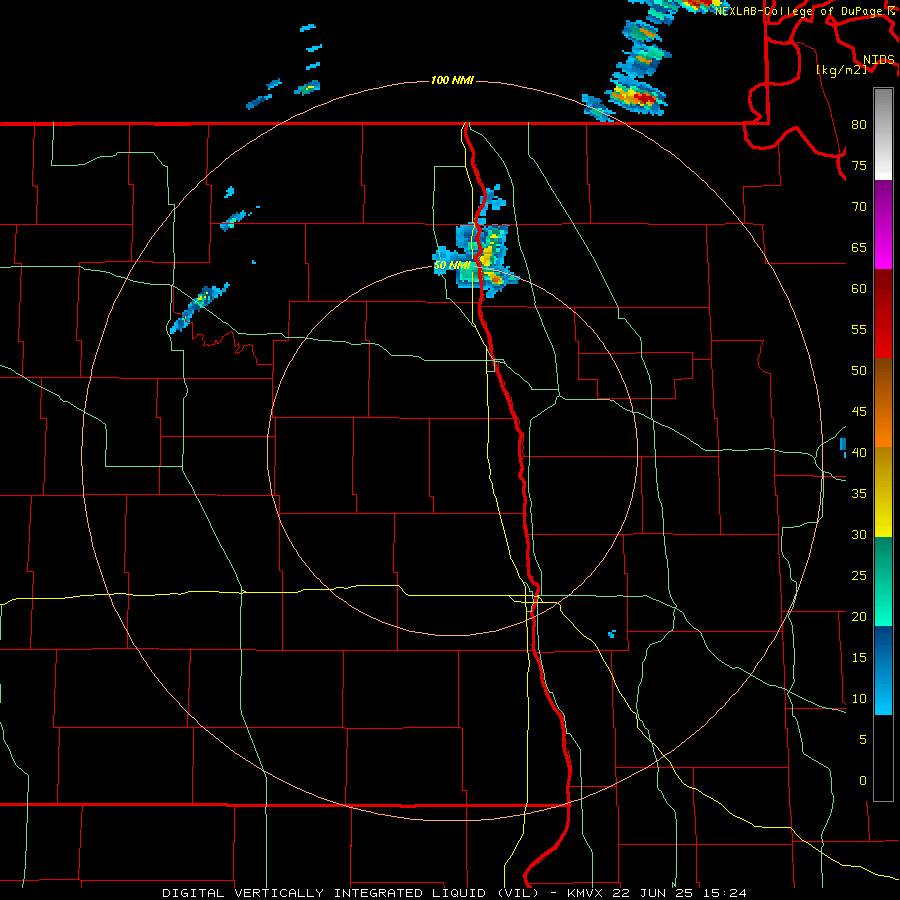Select the blue segment of the color bar
900x900 pixels.
pos(883,670)
